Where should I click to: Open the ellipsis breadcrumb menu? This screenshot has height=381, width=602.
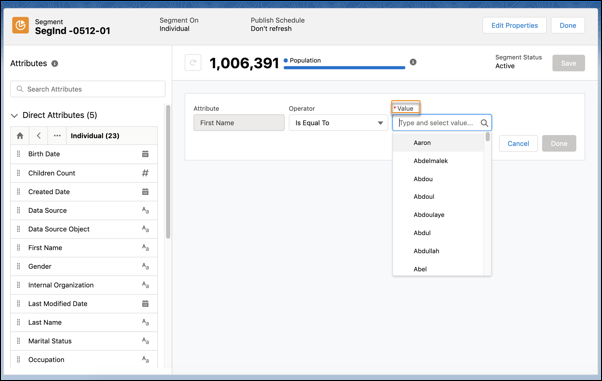pos(57,136)
